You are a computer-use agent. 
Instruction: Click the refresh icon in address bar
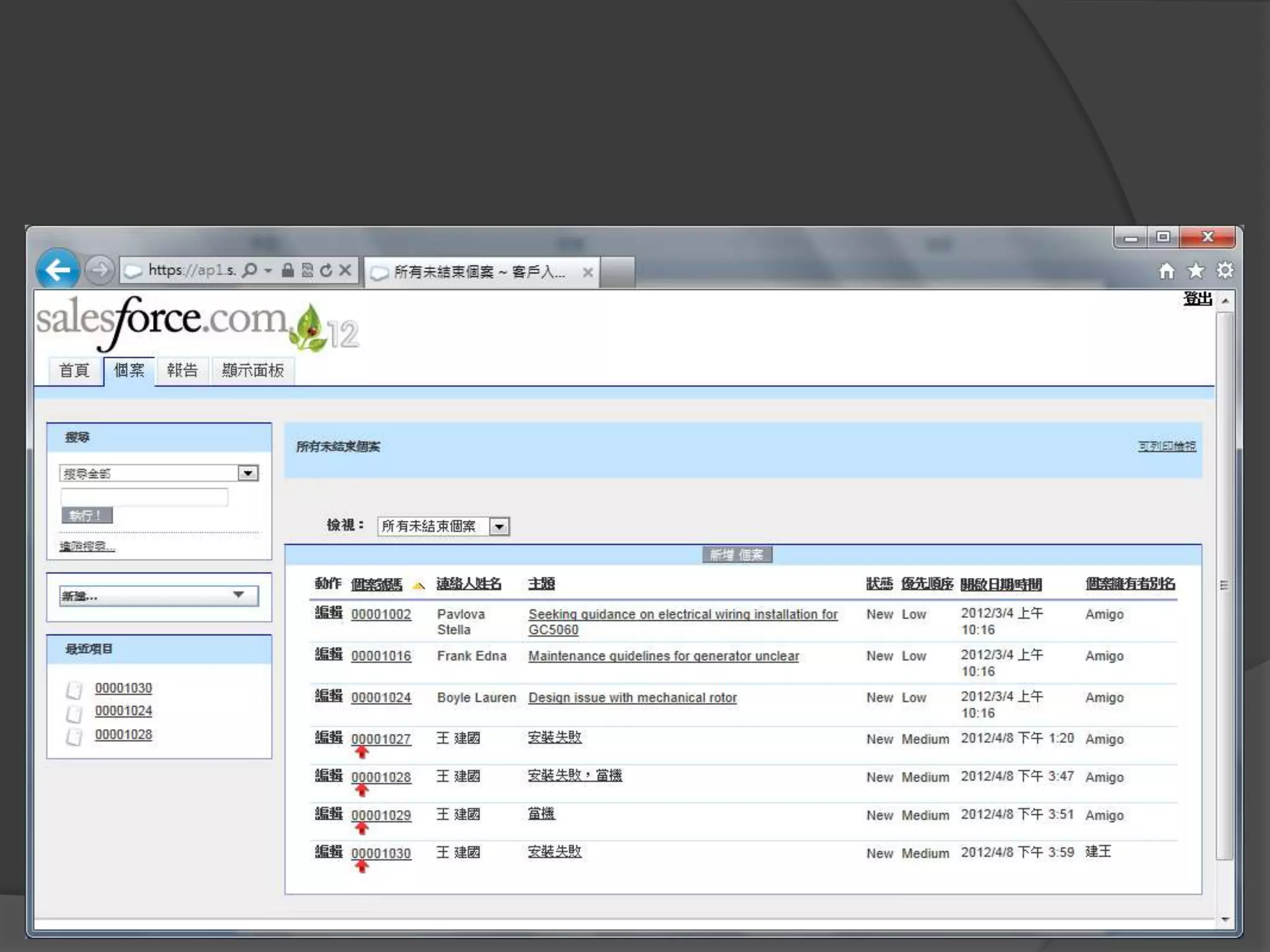[x=326, y=270]
